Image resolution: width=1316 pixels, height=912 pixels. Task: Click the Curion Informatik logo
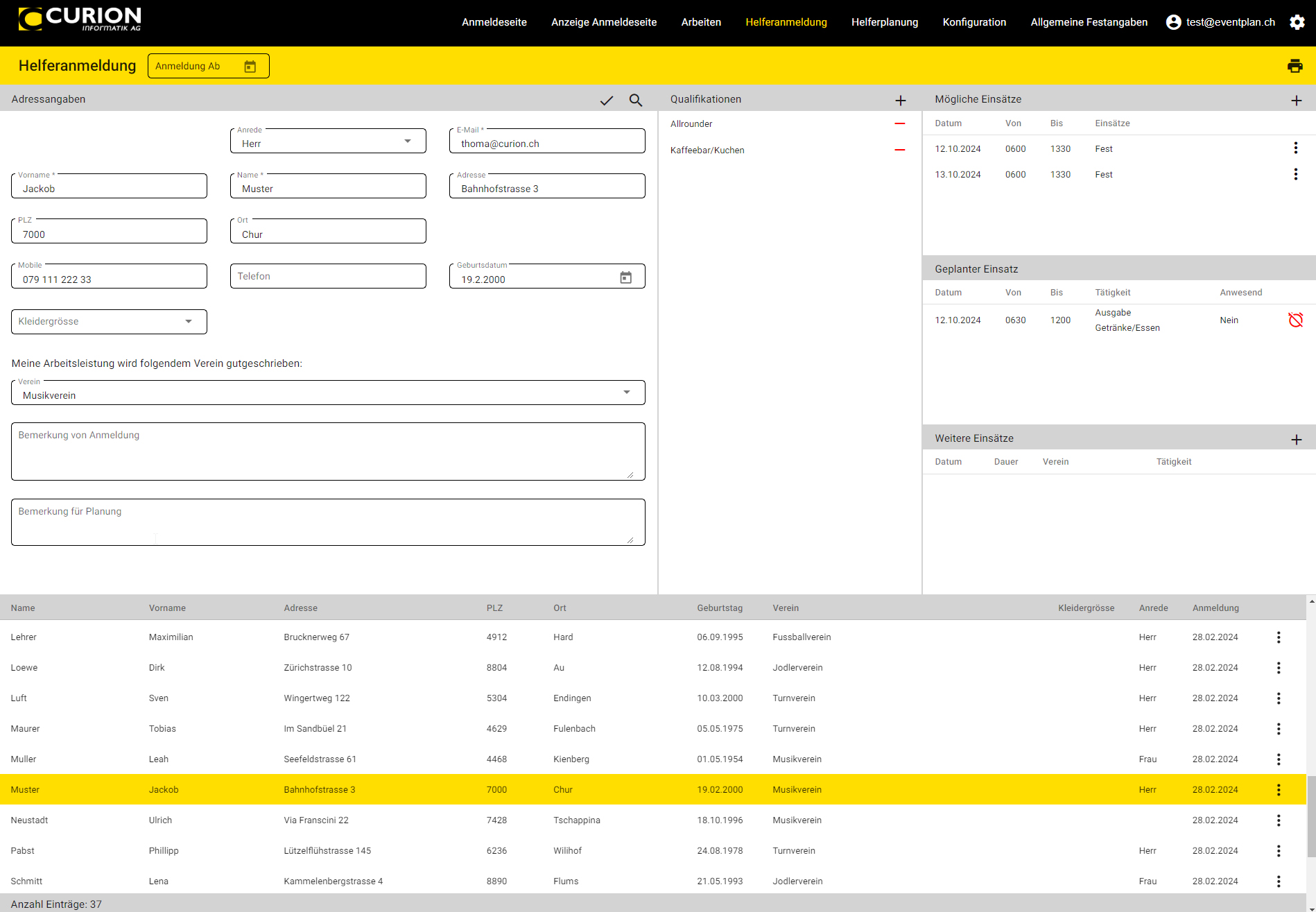[80, 19]
